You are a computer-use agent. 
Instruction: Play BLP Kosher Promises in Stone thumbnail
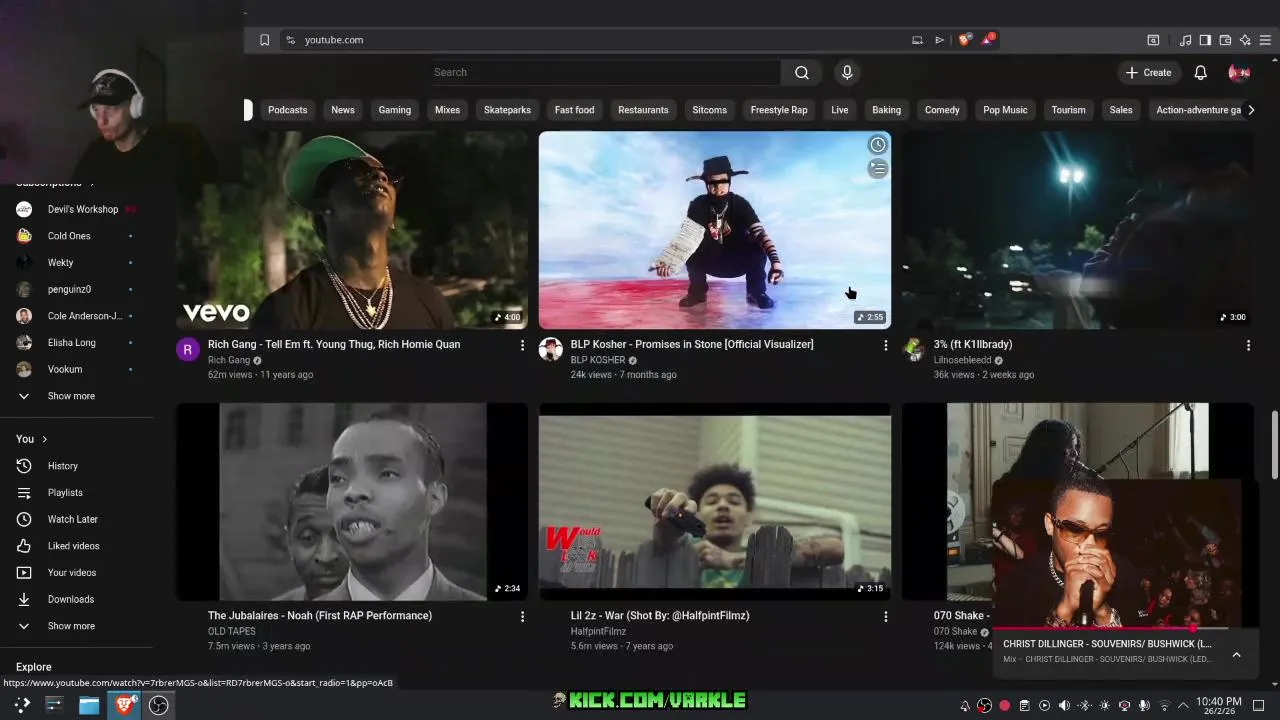715,230
